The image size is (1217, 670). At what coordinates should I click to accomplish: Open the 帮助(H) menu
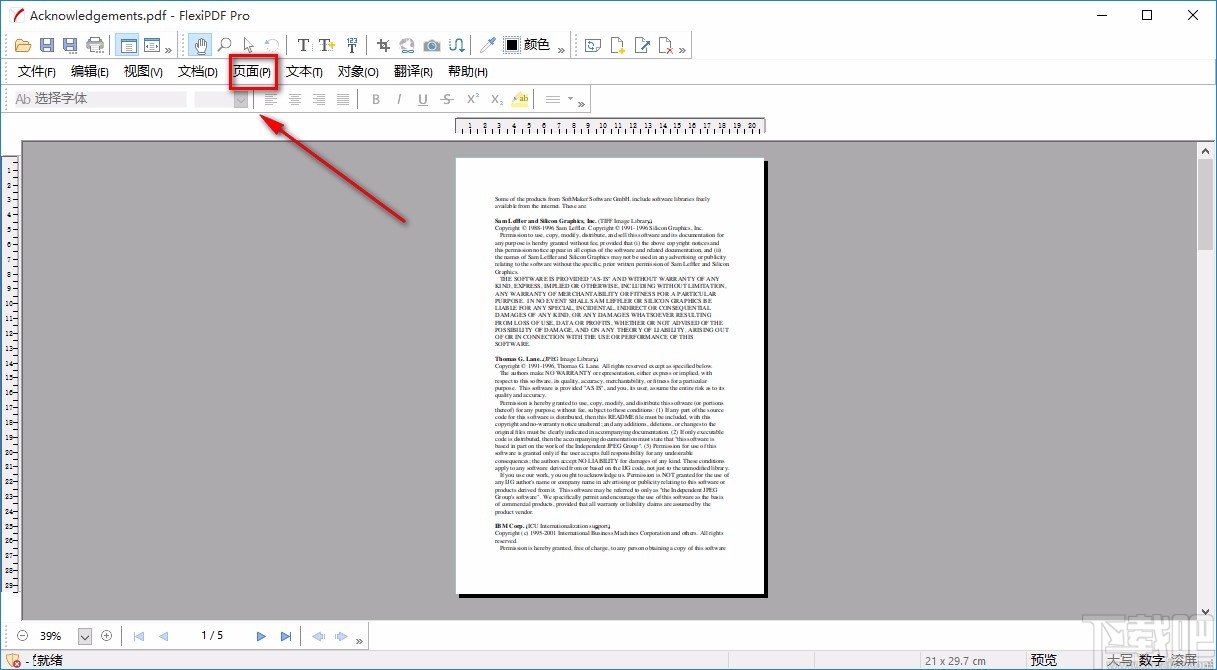467,71
